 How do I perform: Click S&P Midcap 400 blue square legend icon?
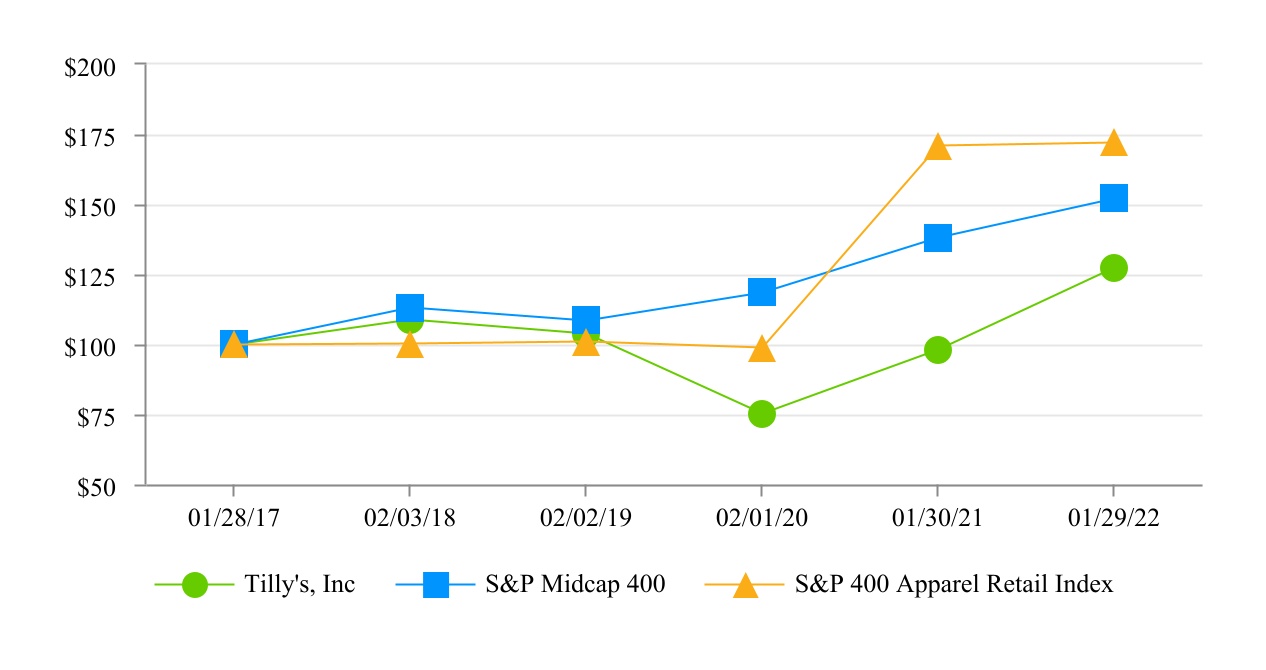coord(436,586)
